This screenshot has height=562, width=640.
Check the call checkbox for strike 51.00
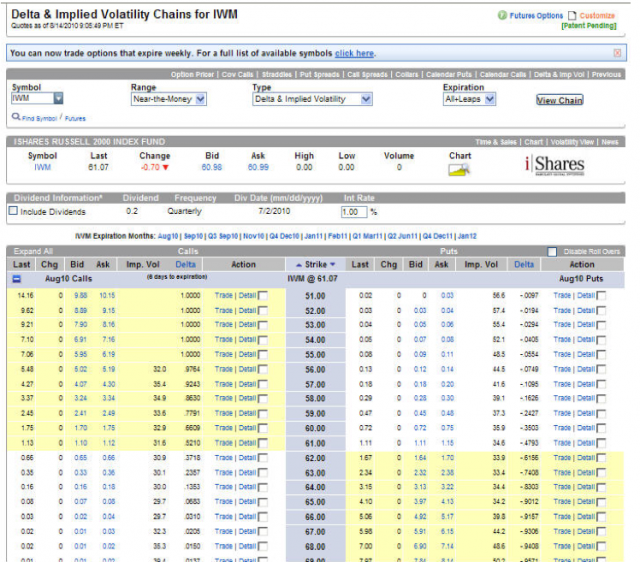(263, 296)
